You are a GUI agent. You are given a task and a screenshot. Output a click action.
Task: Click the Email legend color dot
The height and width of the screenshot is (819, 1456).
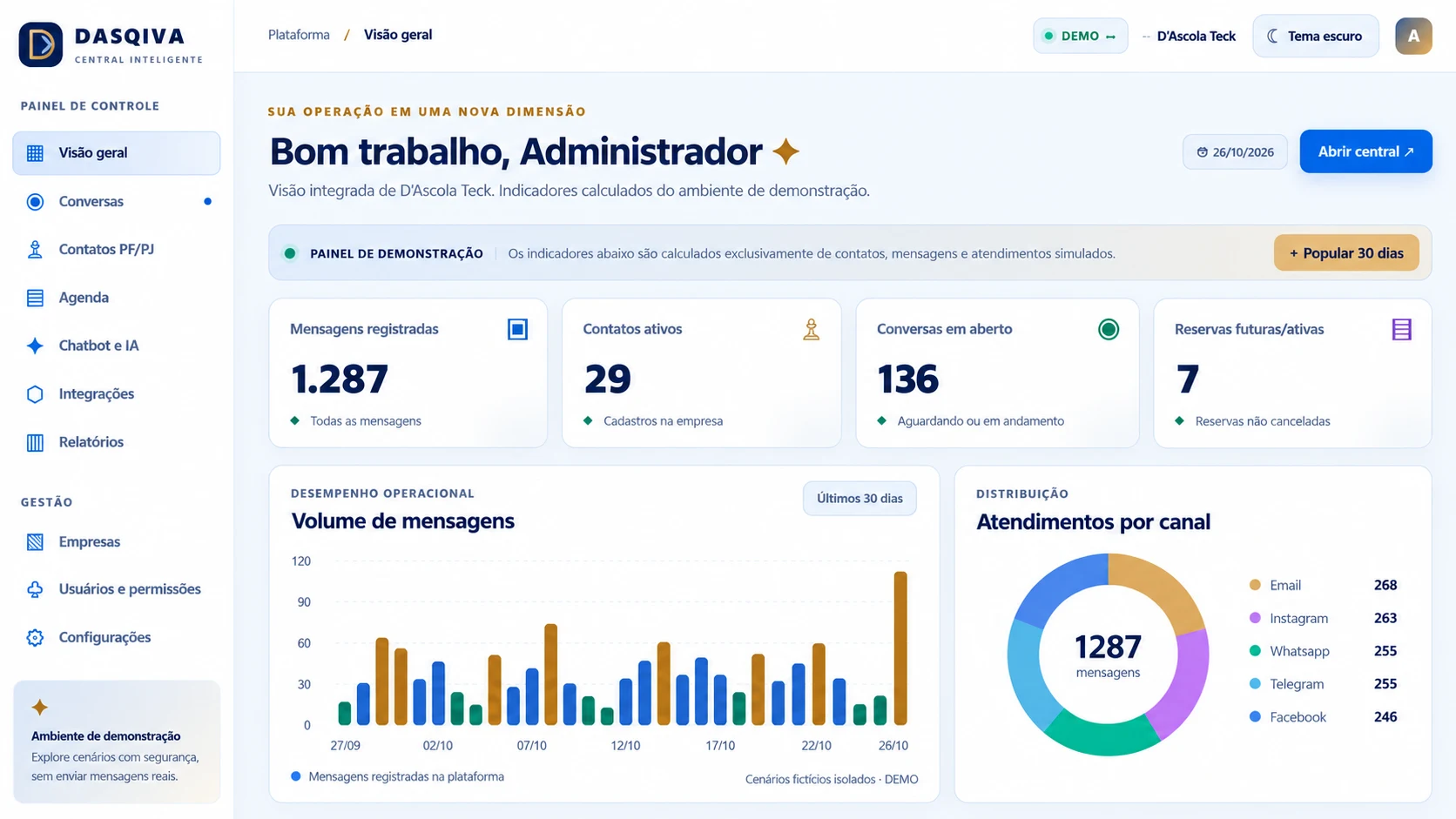(x=1255, y=585)
